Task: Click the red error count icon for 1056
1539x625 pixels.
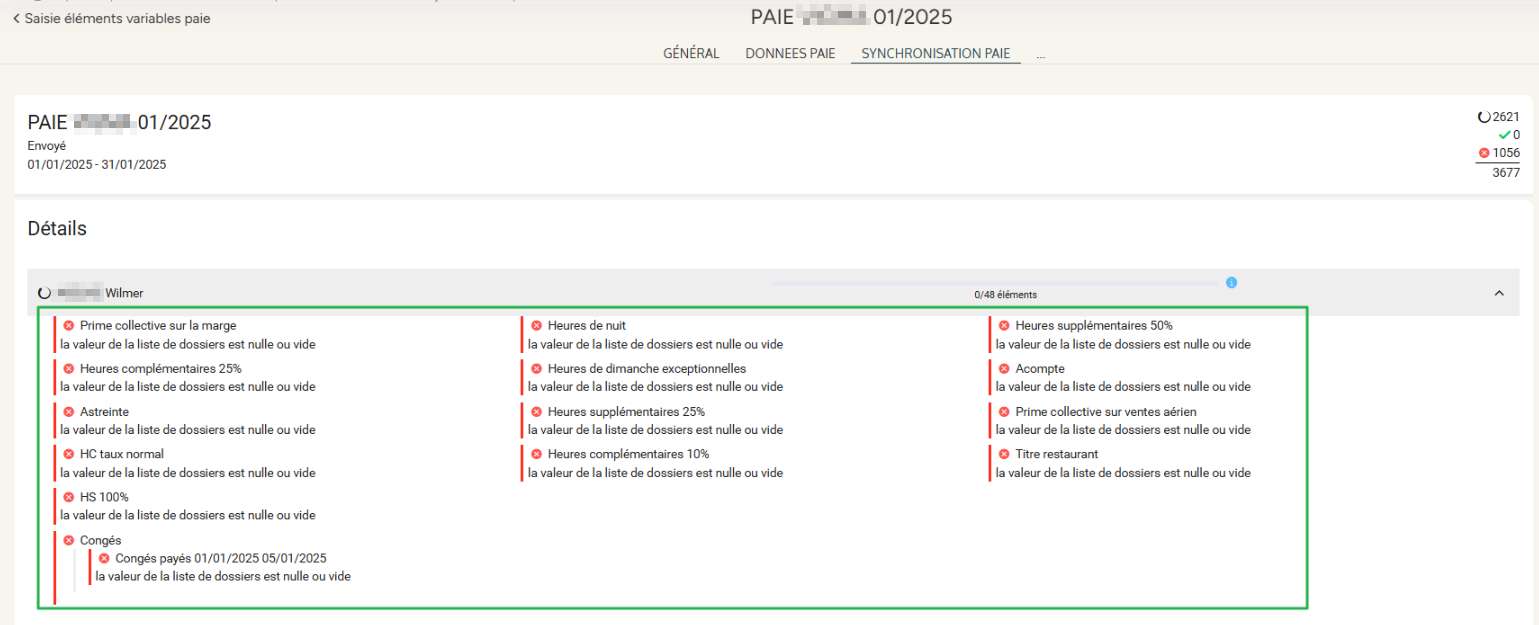Action: tap(1484, 153)
